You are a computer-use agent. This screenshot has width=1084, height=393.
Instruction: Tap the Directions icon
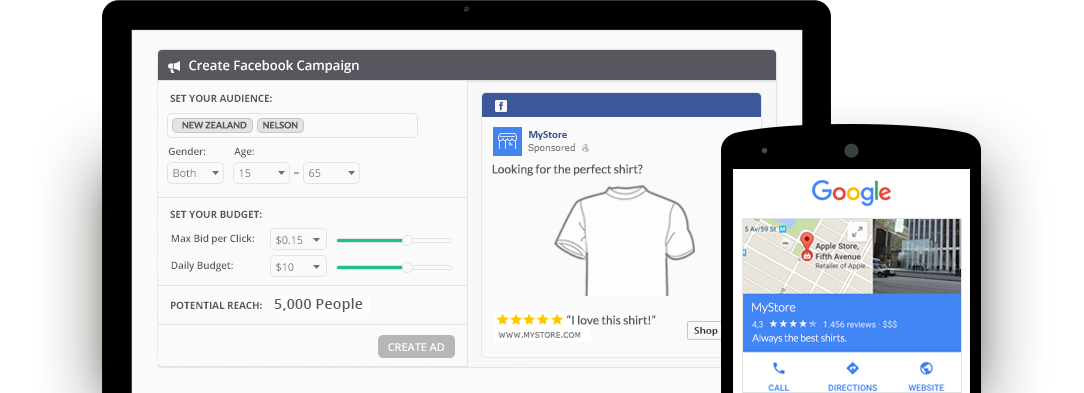[x=852, y=368]
